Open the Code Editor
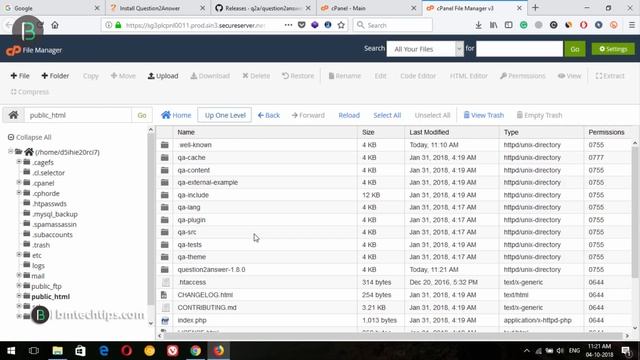This screenshot has height=360, width=640. click(418, 76)
